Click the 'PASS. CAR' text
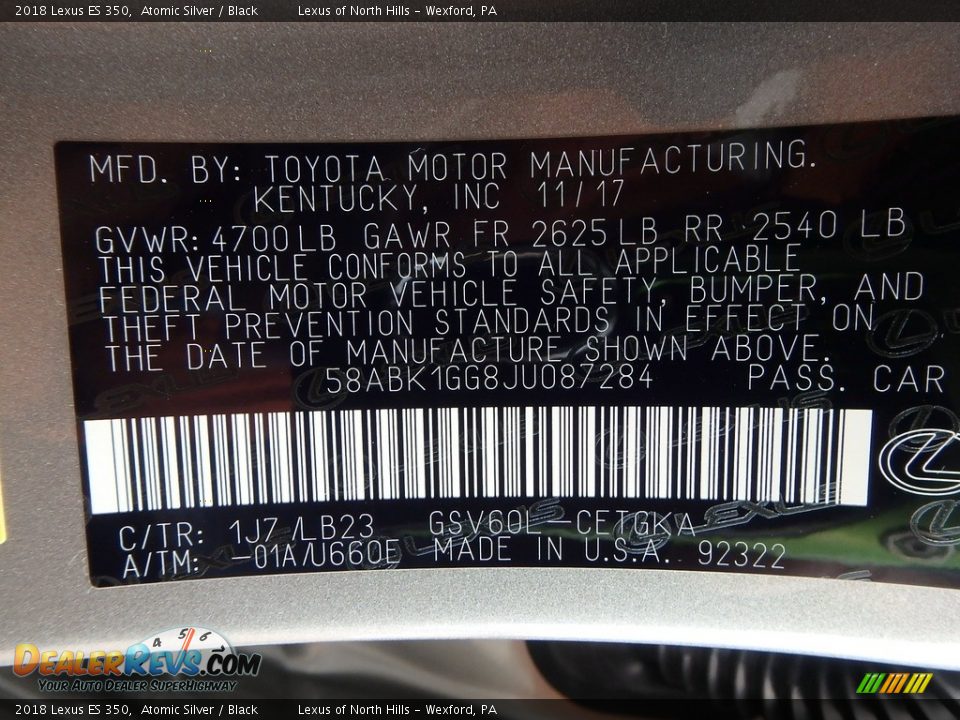960x720 pixels. (x=845, y=379)
